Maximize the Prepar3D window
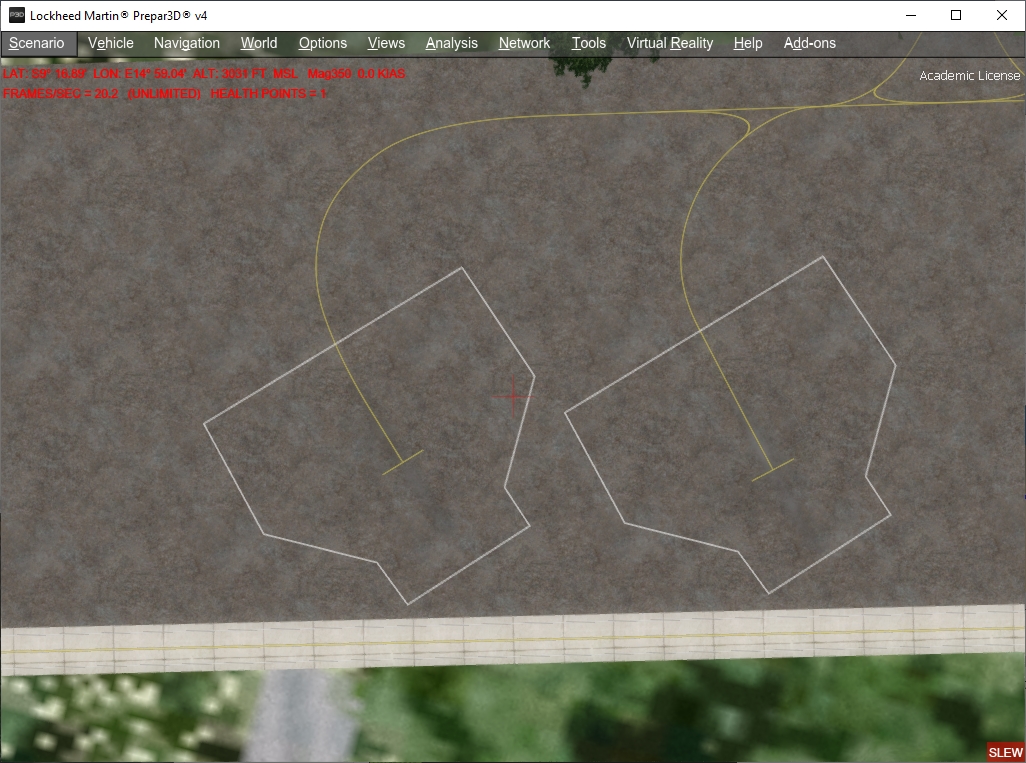Viewport: 1026px width, 763px height. click(956, 15)
